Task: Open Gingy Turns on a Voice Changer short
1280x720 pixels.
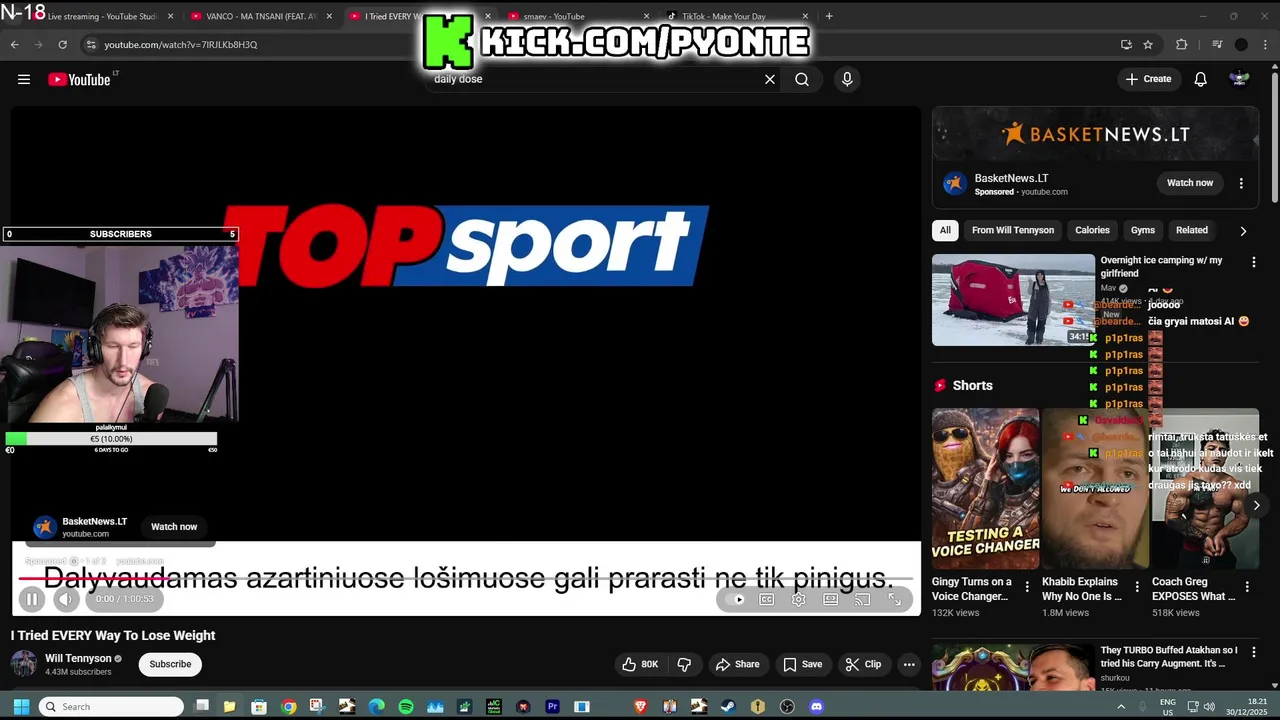Action: [x=985, y=488]
